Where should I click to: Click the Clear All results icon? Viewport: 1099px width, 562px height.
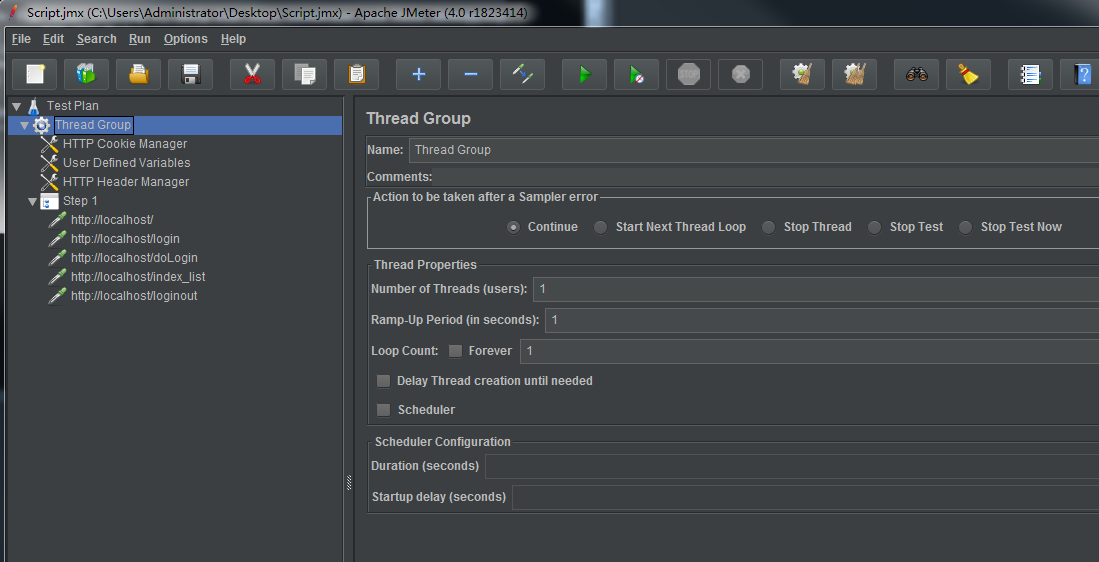[854, 74]
